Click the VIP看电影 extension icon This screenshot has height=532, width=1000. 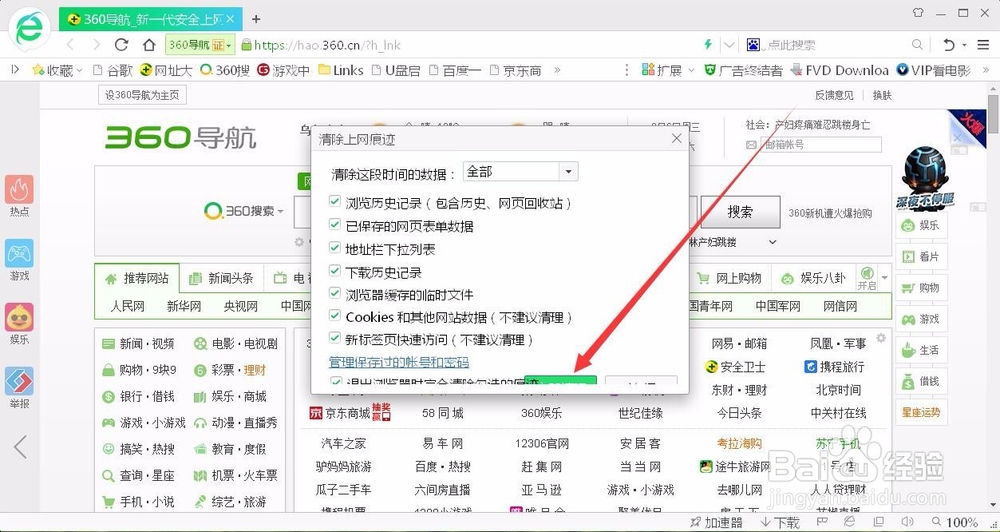(x=902, y=70)
